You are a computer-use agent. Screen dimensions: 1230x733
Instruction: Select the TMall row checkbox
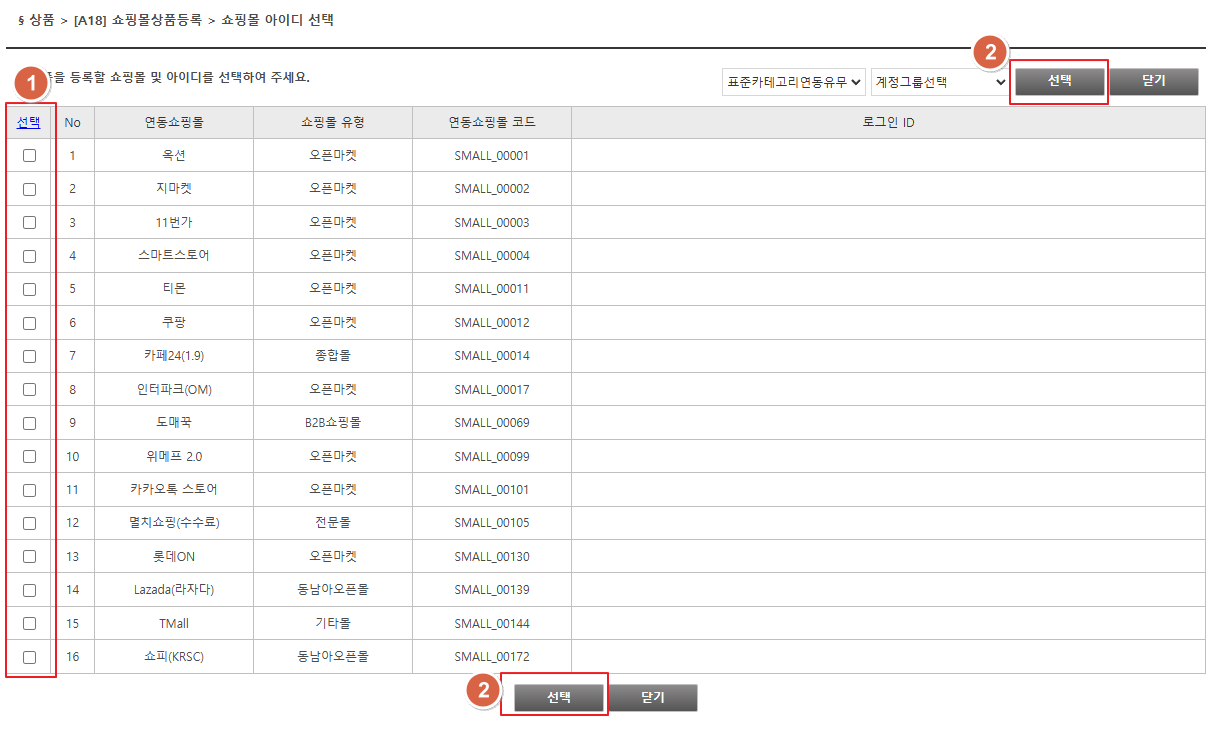click(29, 623)
